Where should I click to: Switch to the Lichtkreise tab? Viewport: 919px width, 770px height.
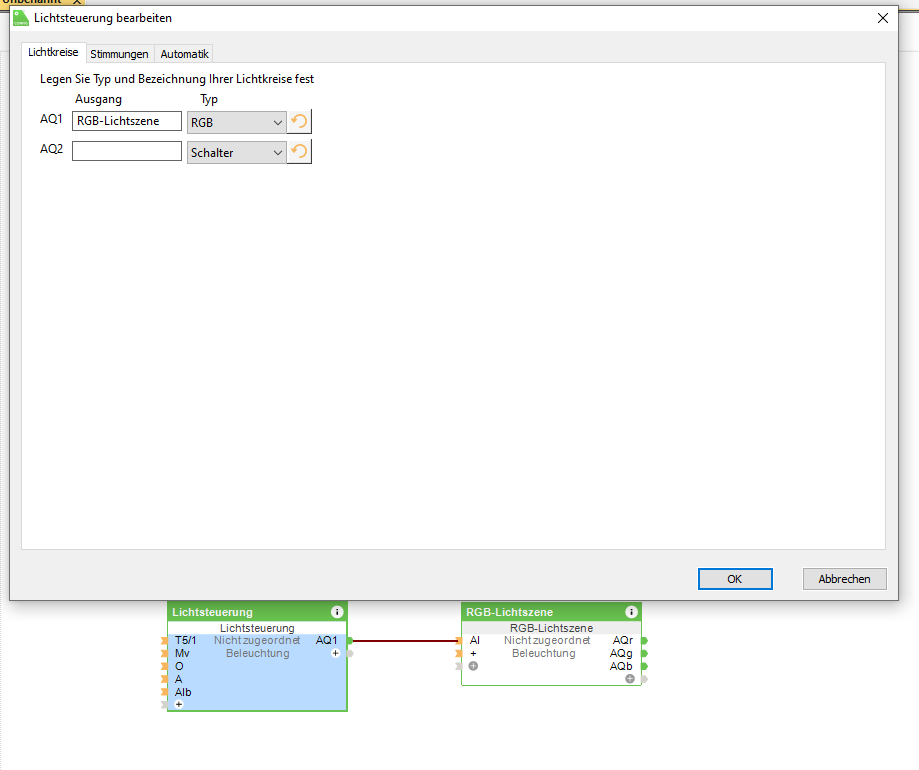pyautogui.click(x=53, y=52)
